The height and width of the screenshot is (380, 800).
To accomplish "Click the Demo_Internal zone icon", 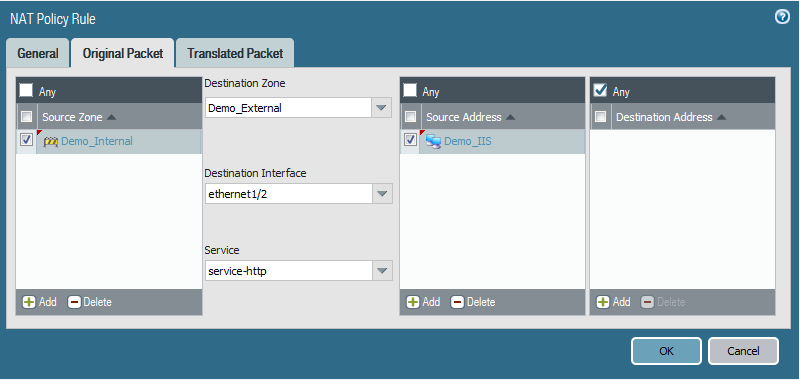I will [x=51, y=141].
